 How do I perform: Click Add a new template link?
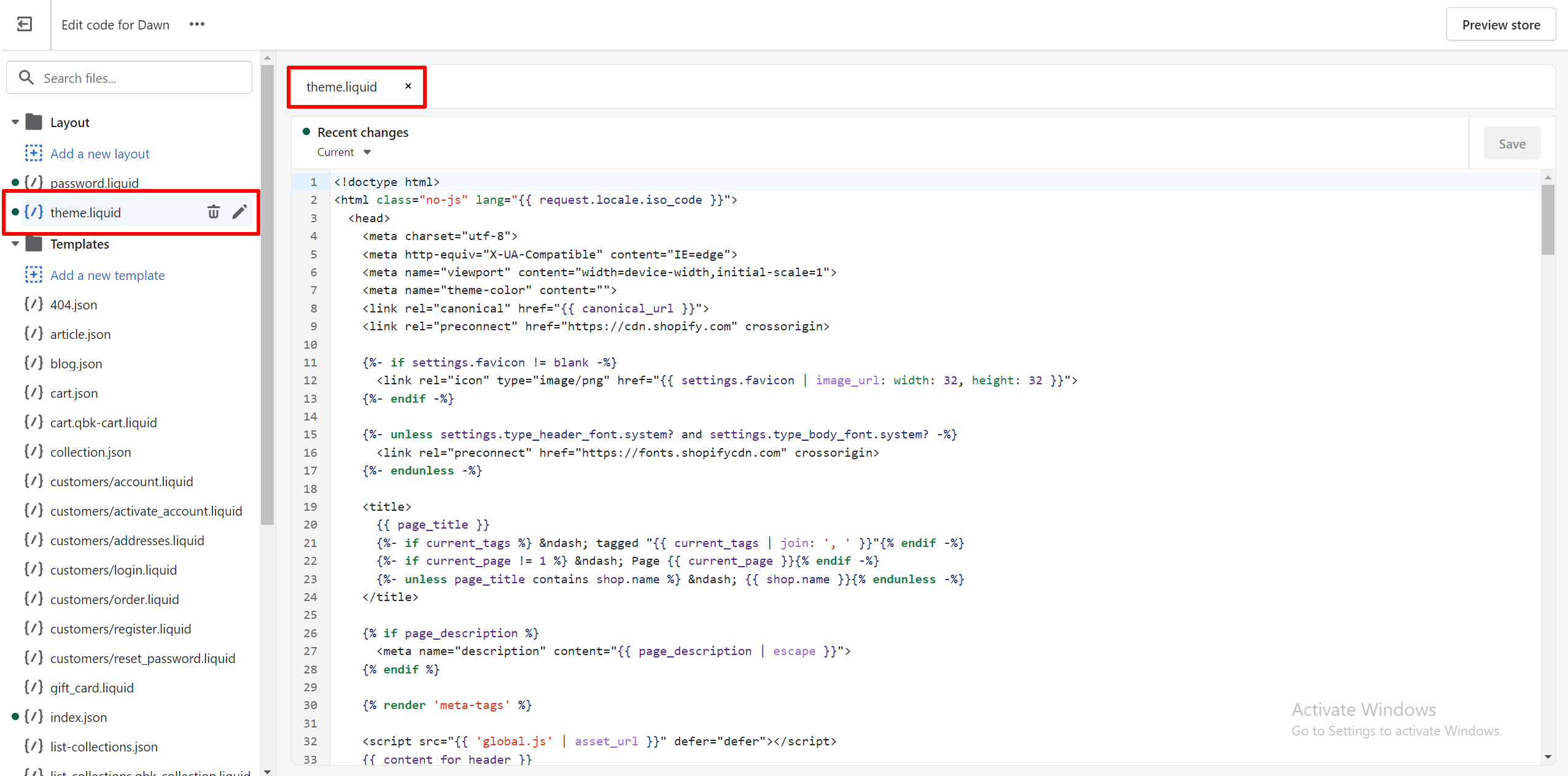[107, 275]
